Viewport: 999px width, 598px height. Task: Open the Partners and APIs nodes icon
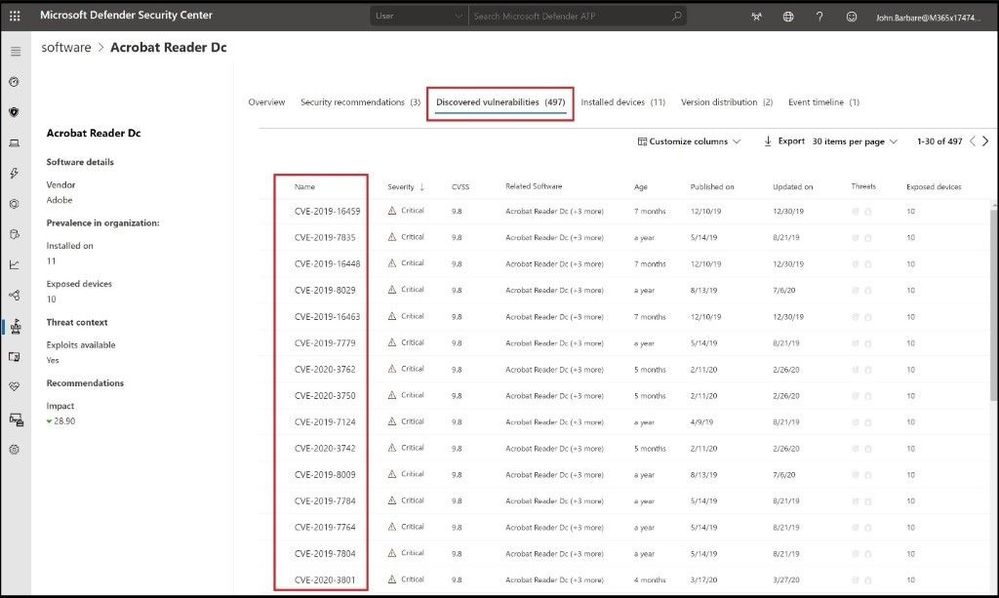[x=14, y=295]
